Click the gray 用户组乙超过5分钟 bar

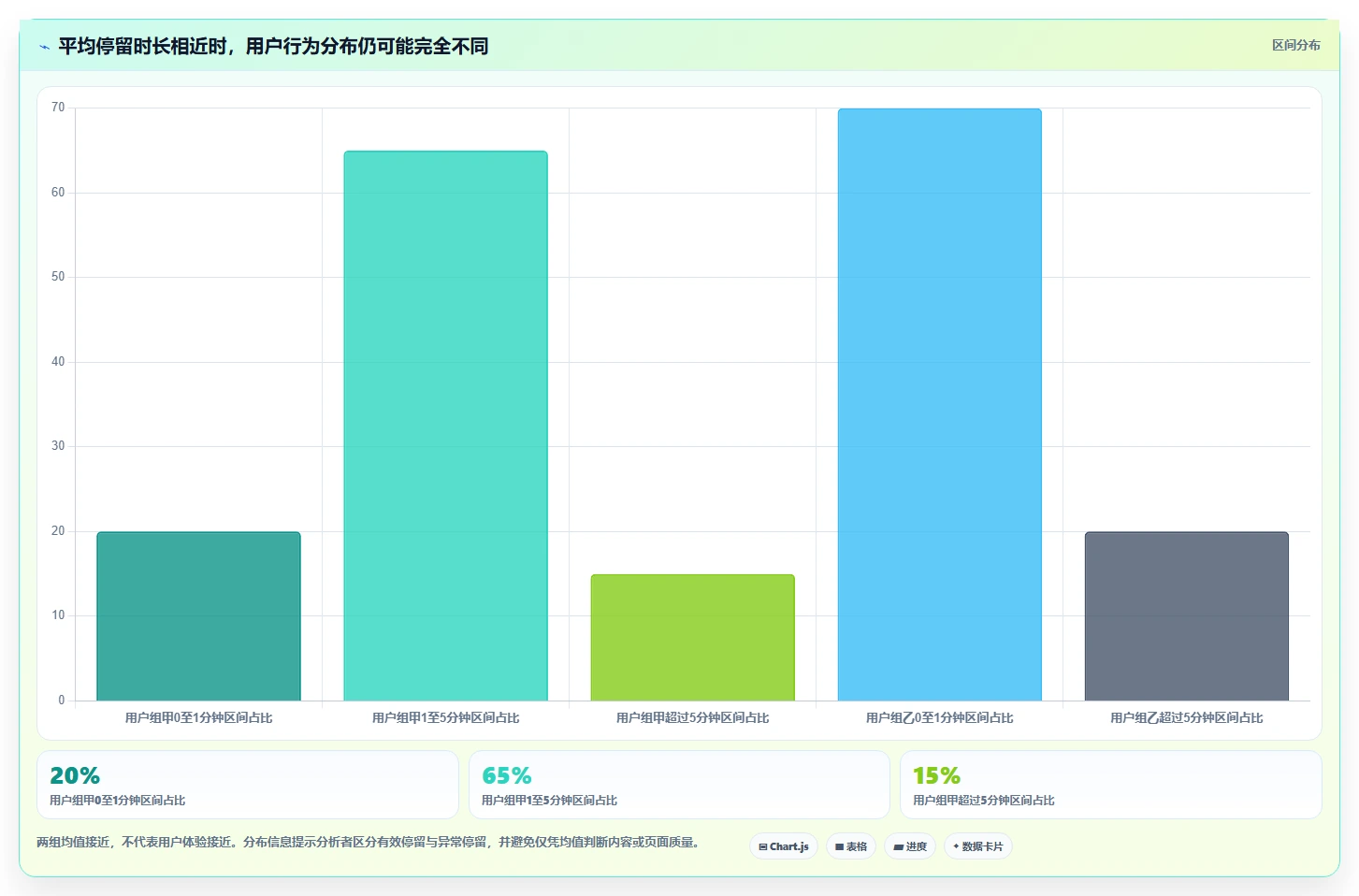(x=1186, y=616)
